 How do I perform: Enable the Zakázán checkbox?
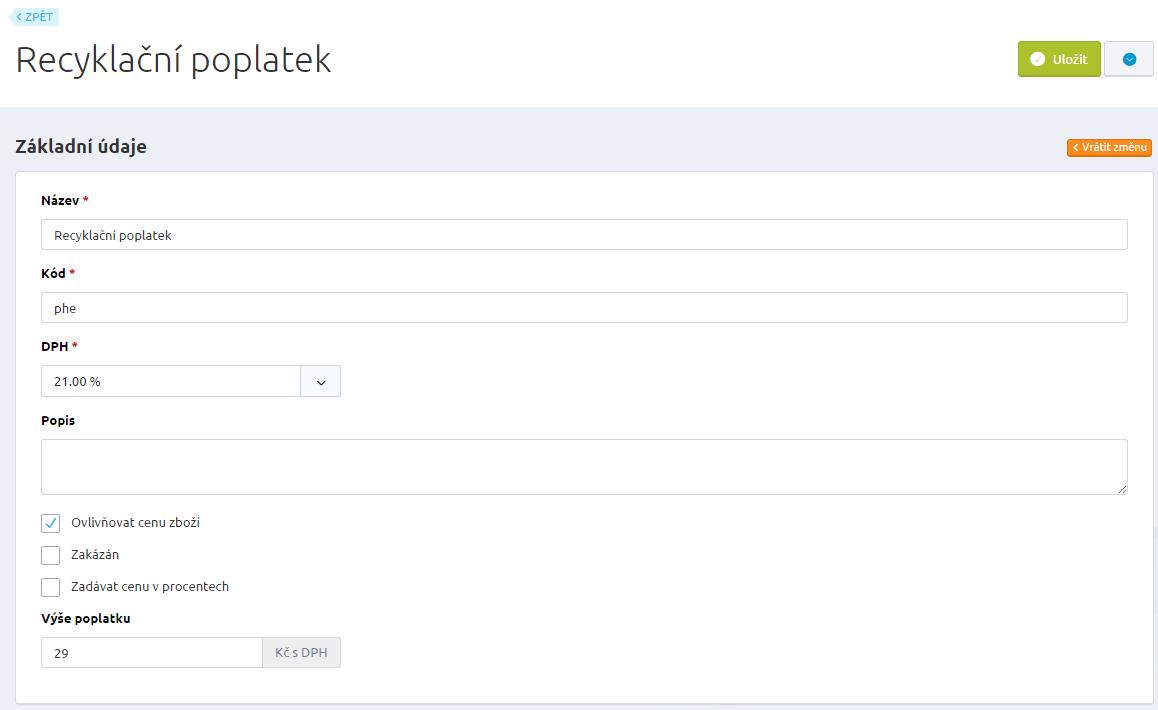pyautogui.click(x=51, y=555)
